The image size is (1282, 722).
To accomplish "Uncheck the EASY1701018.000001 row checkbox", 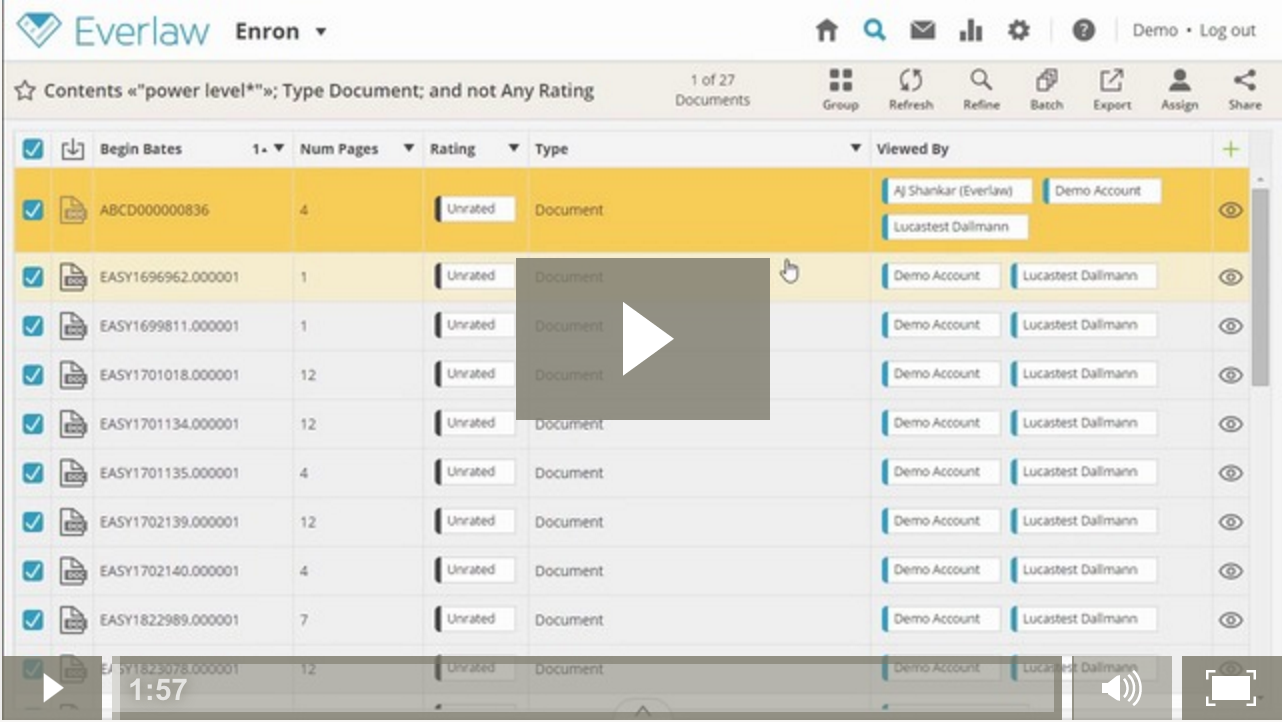I will tap(33, 375).
